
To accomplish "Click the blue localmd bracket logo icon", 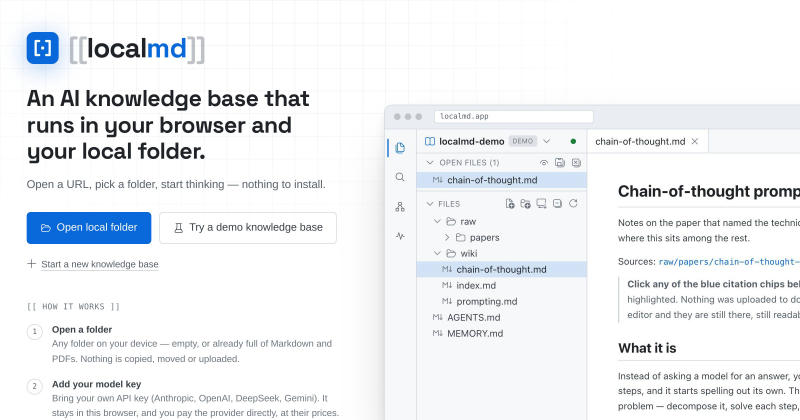I will 42,48.
